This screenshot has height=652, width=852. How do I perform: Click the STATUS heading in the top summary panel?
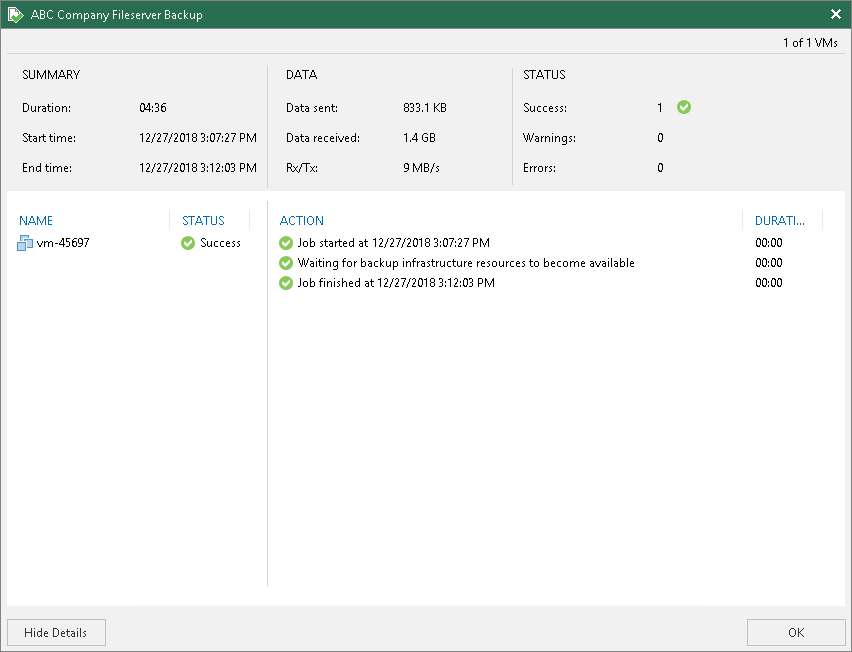544,74
